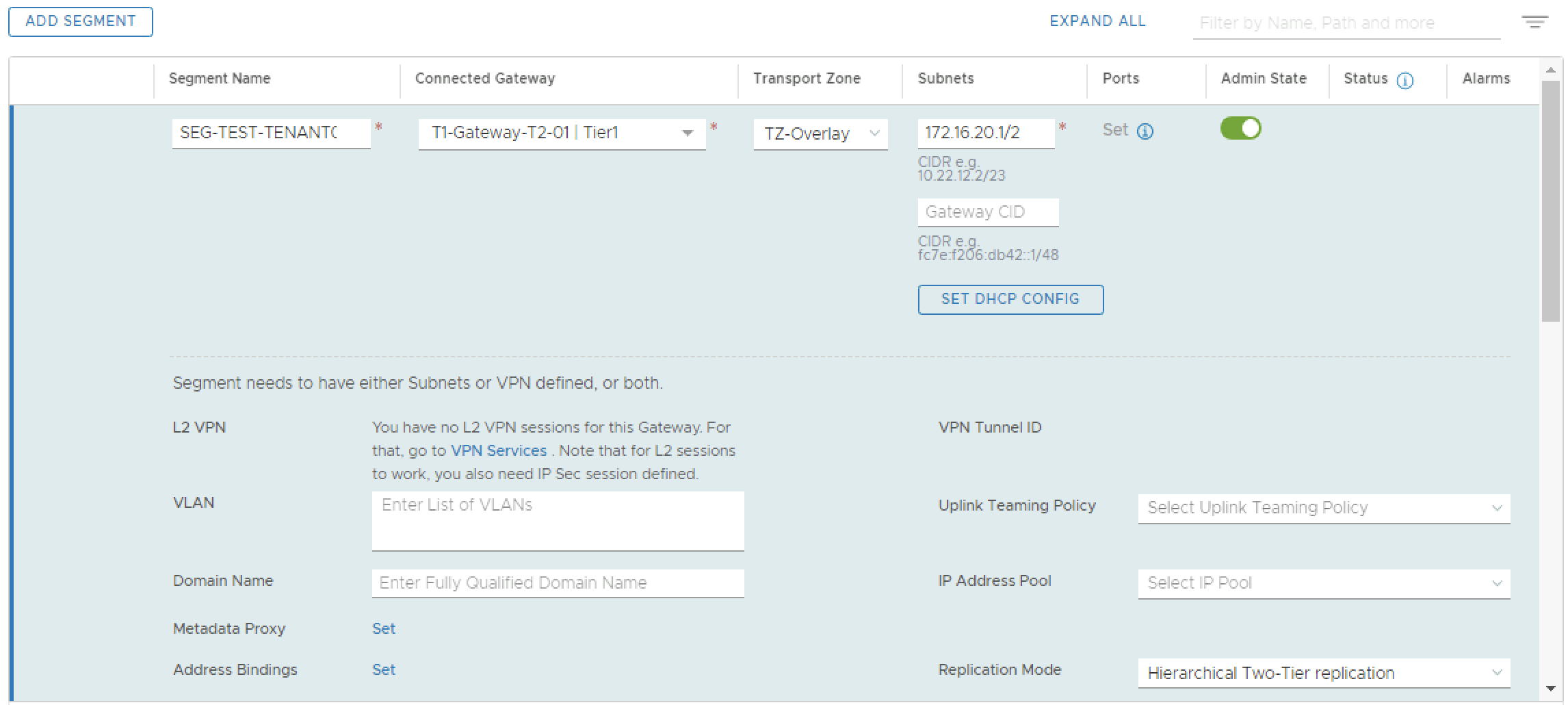The height and width of the screenshot is (705, 1568).
Task: Click the Expand All link
Action: pyautogui.click(x=1097, y=21)
